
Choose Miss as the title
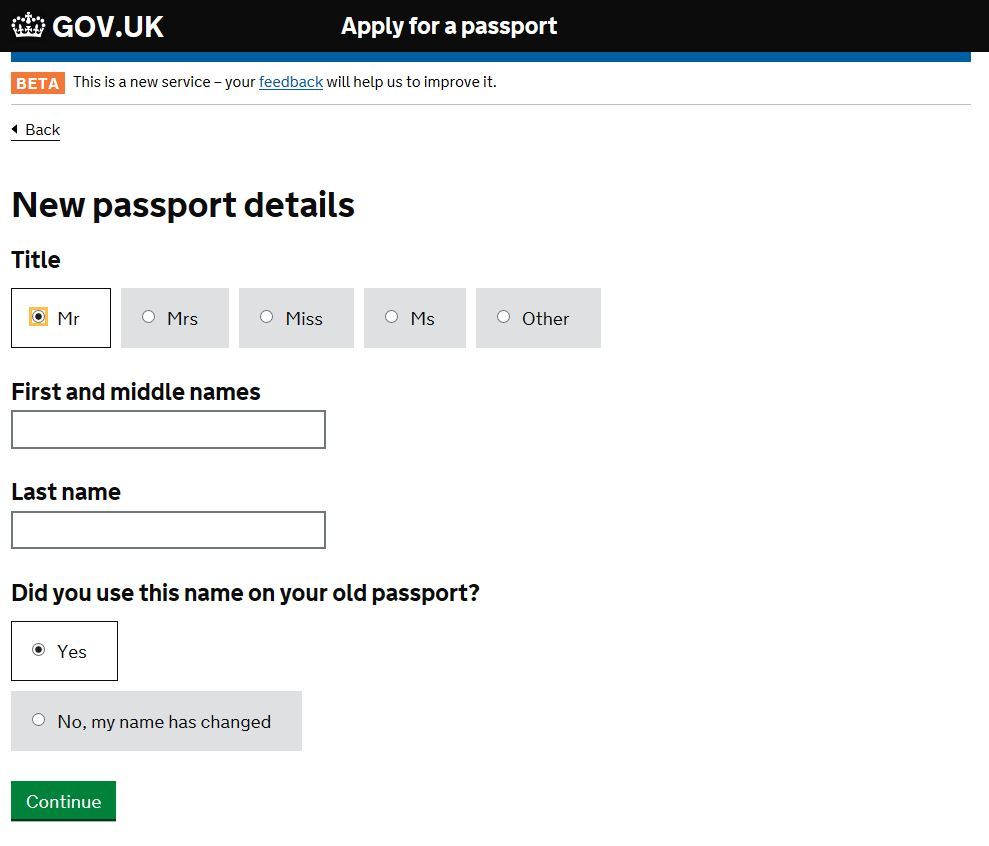click(267, 317)
